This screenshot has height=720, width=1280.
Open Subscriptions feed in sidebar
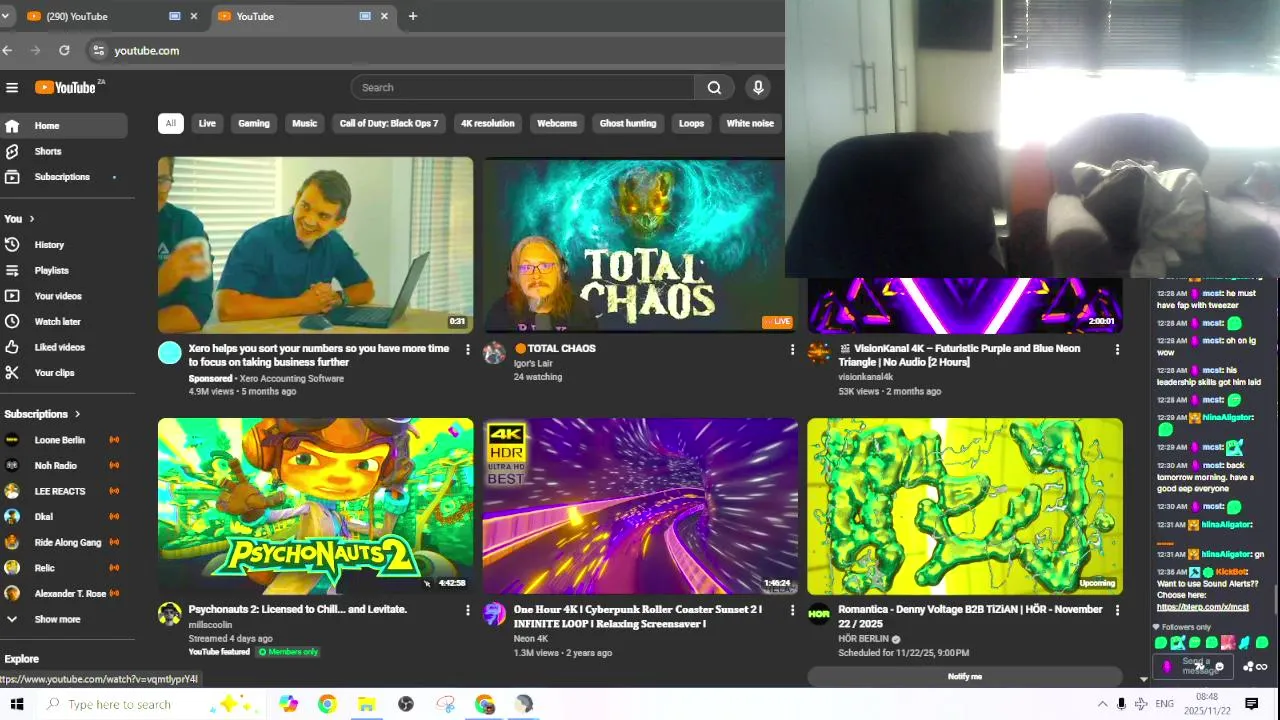click(64, 177)
